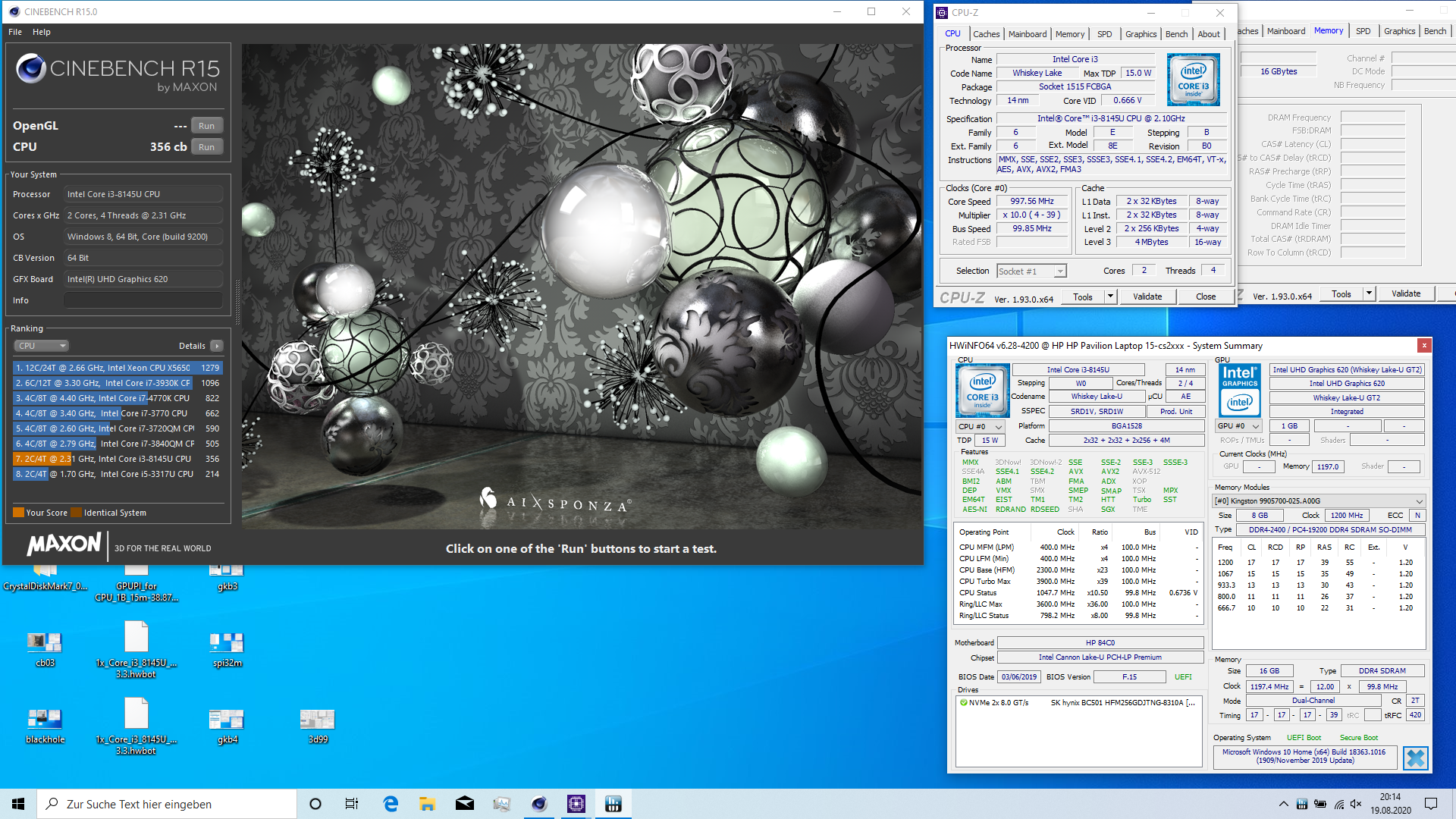Image resolution: width=1456 pixels, height=819 pixels.
Task: Select the Core i3-8145U ranking row
Action: click(x=118, y=459)
